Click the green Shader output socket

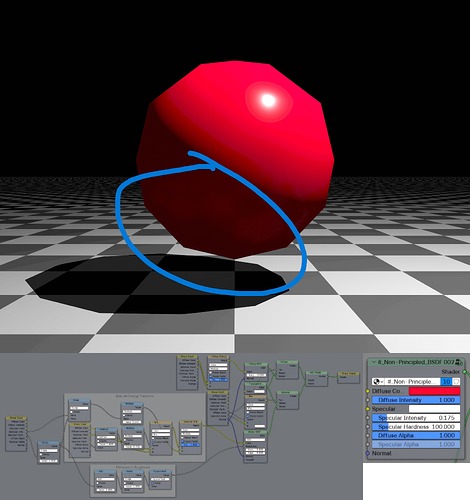[464, 371]
